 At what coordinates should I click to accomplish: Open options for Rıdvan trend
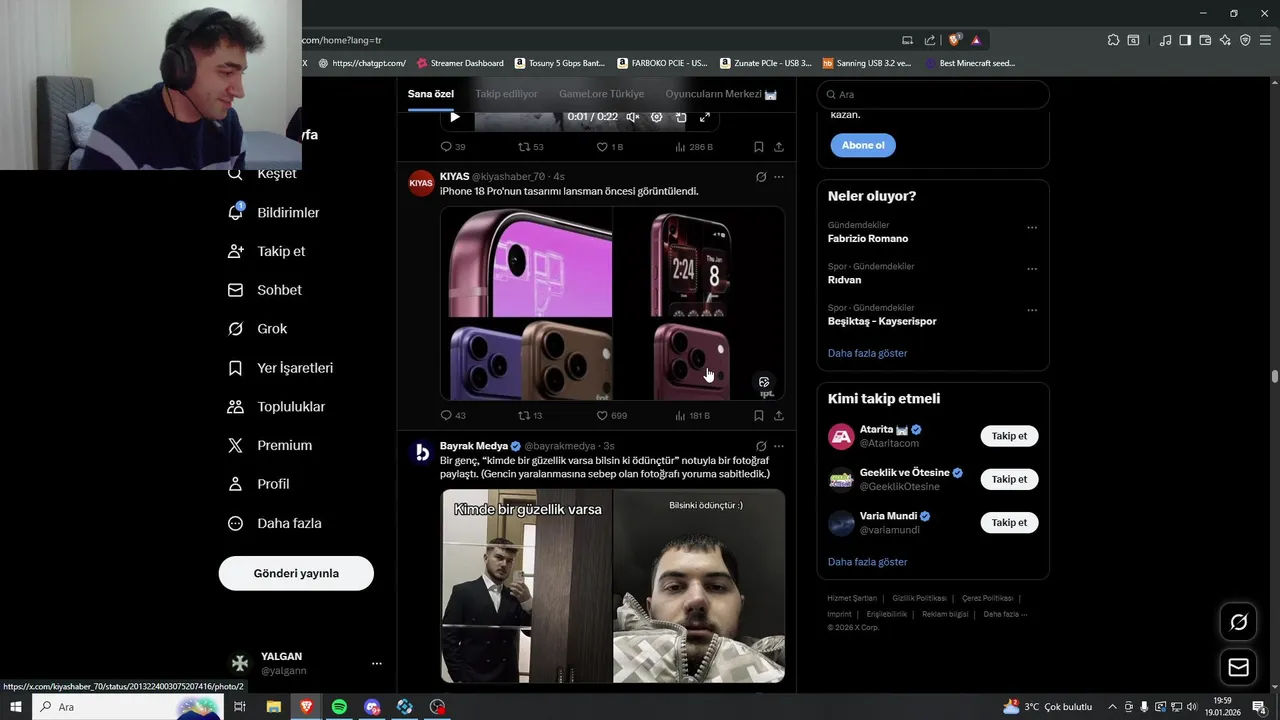1032,269
